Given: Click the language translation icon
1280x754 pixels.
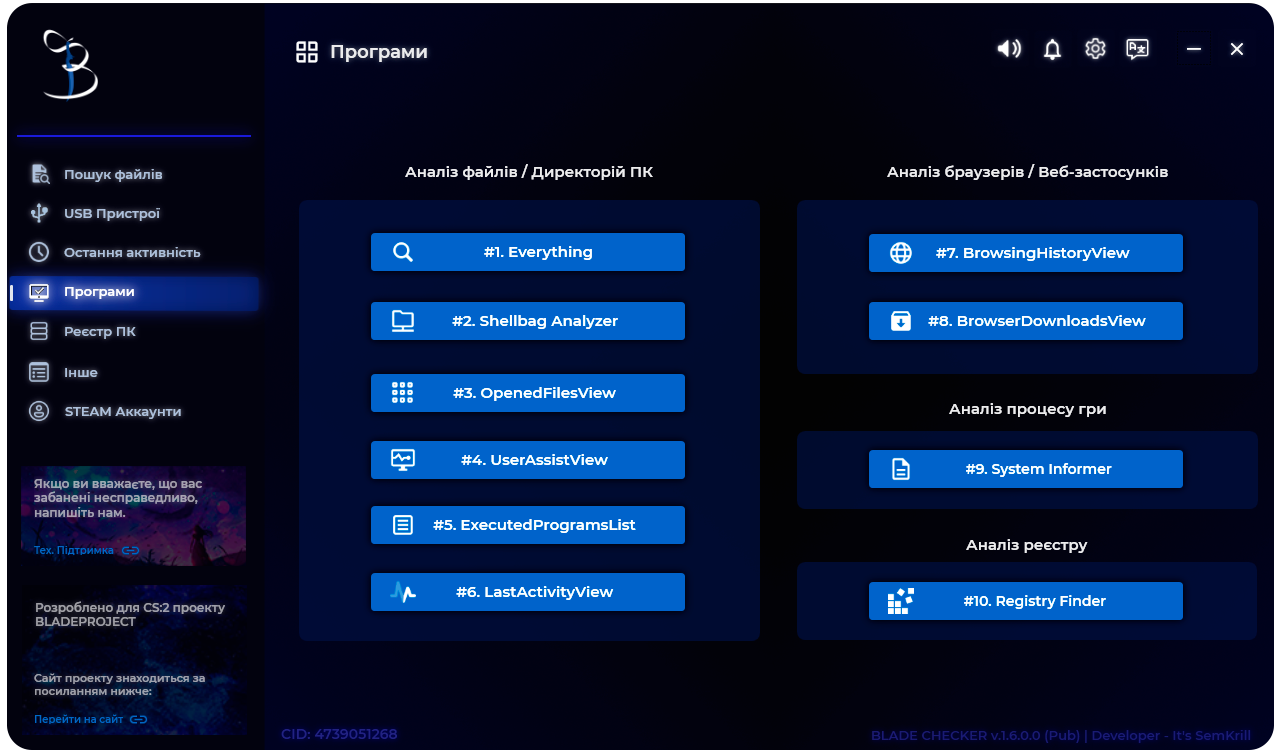Looking at the screenshot, I should coord(1137,49).
